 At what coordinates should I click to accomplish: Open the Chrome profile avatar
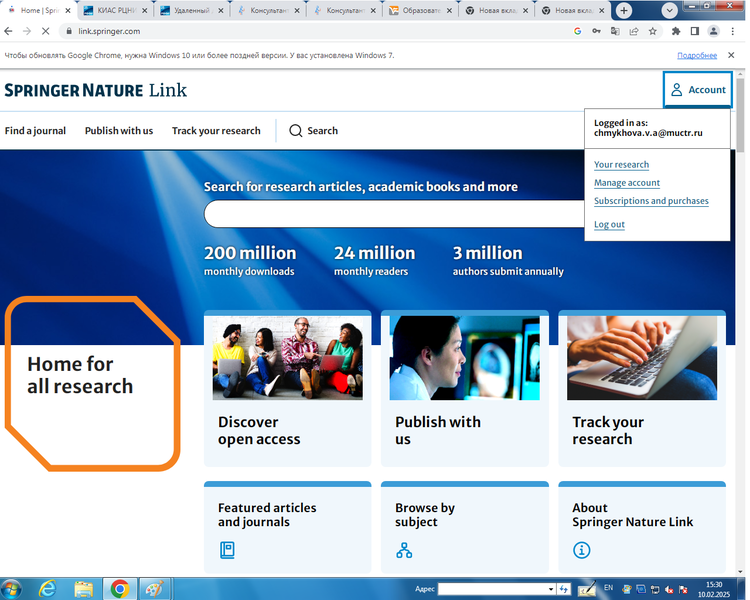click(x=713, y=31)
